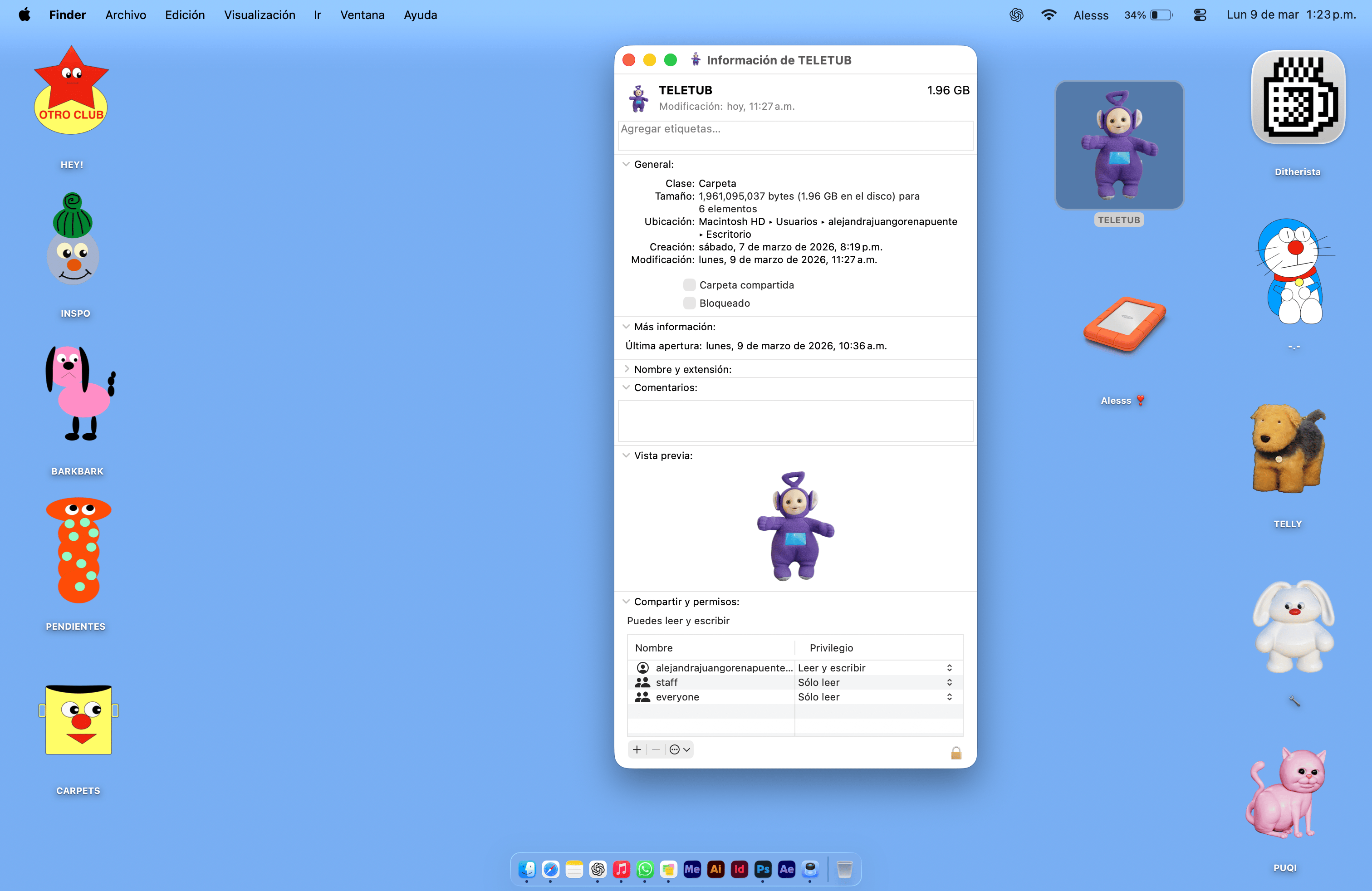Expand the Nombre y extensión section

click(x=626, y=369)
